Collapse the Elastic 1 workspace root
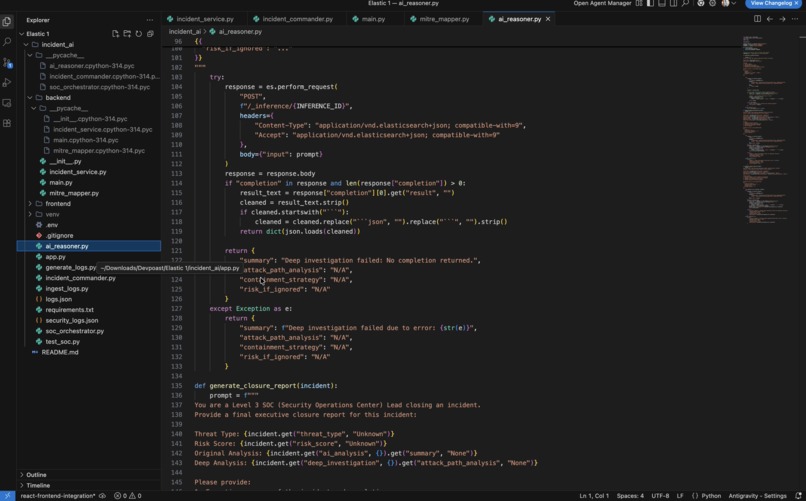 tap(89, 33)
